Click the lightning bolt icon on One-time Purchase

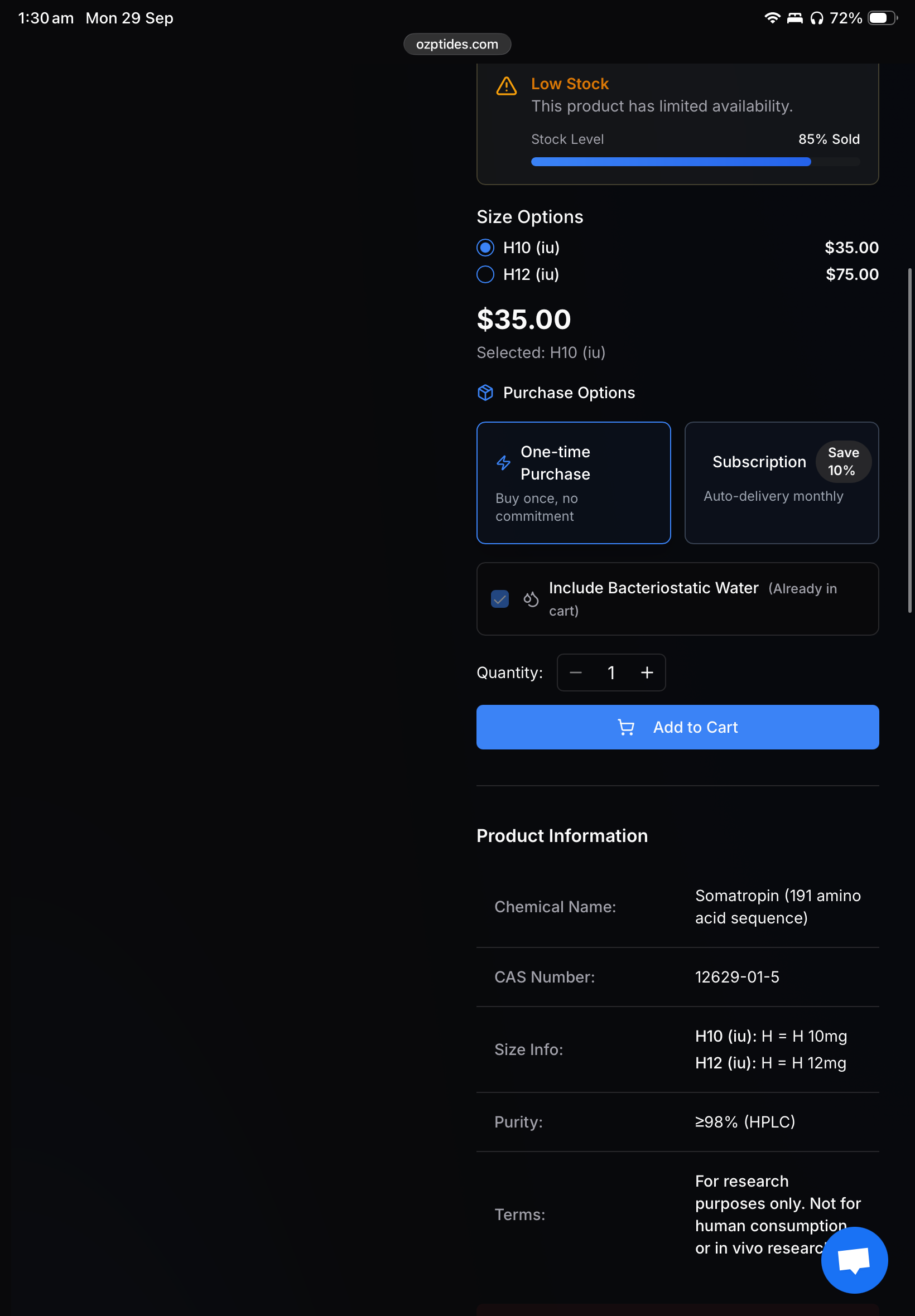click(503, 462)
